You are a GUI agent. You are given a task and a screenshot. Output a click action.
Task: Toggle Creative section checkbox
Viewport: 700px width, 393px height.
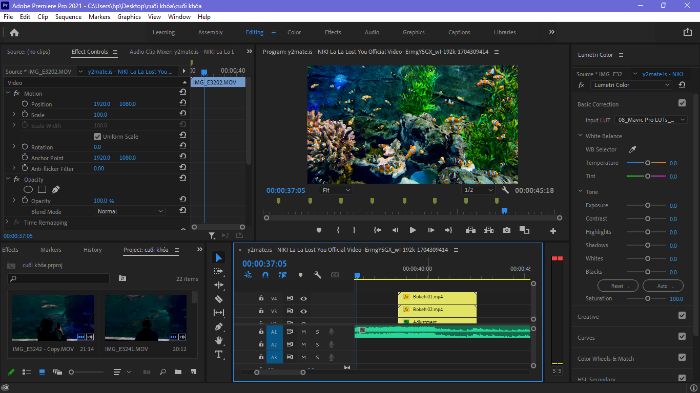point(682,315)
